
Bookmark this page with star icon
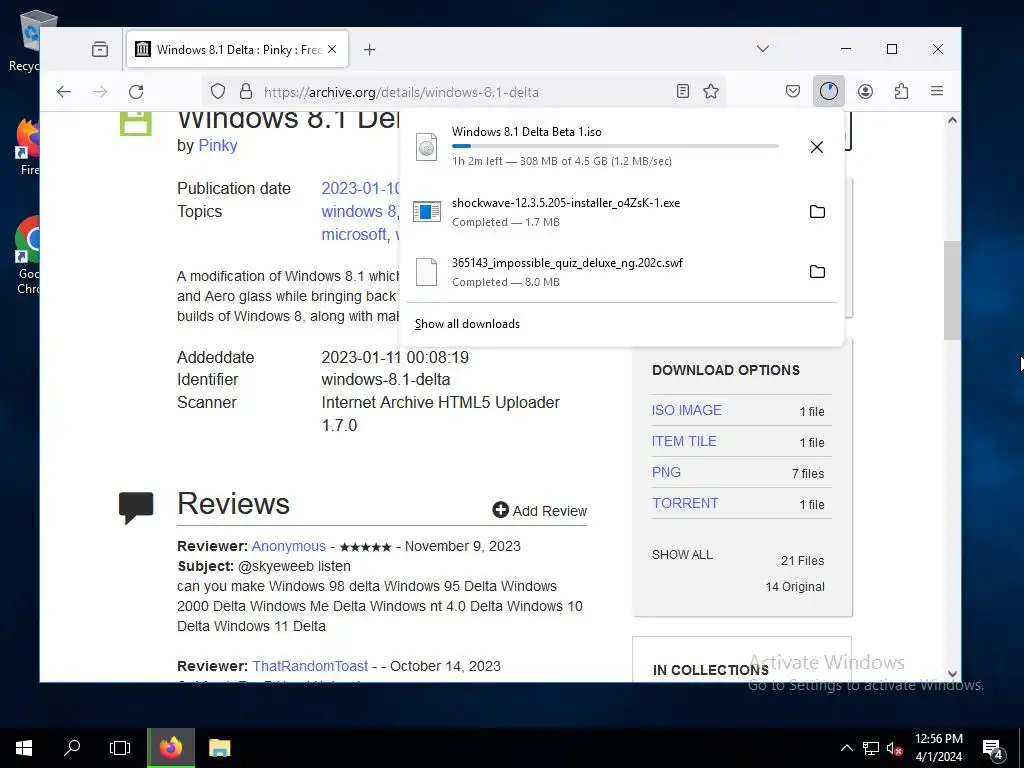point(711,91)
